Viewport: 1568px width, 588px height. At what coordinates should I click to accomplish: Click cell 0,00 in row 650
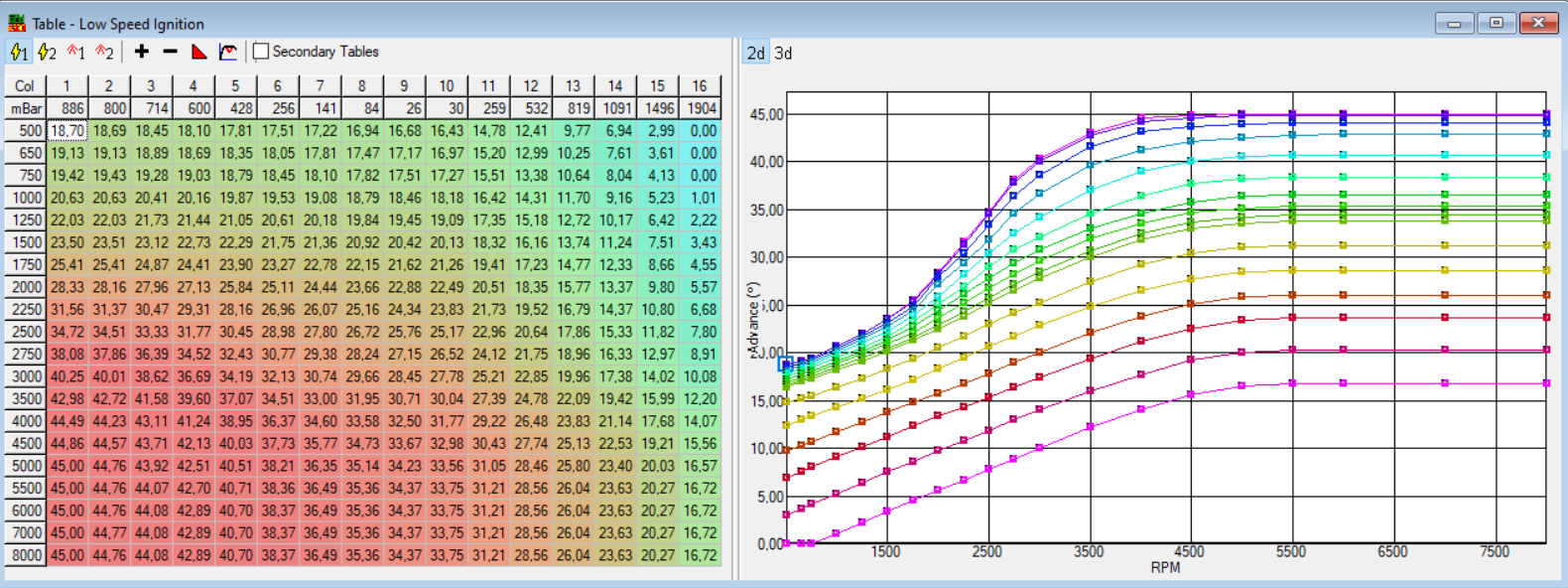coord(700,153)
